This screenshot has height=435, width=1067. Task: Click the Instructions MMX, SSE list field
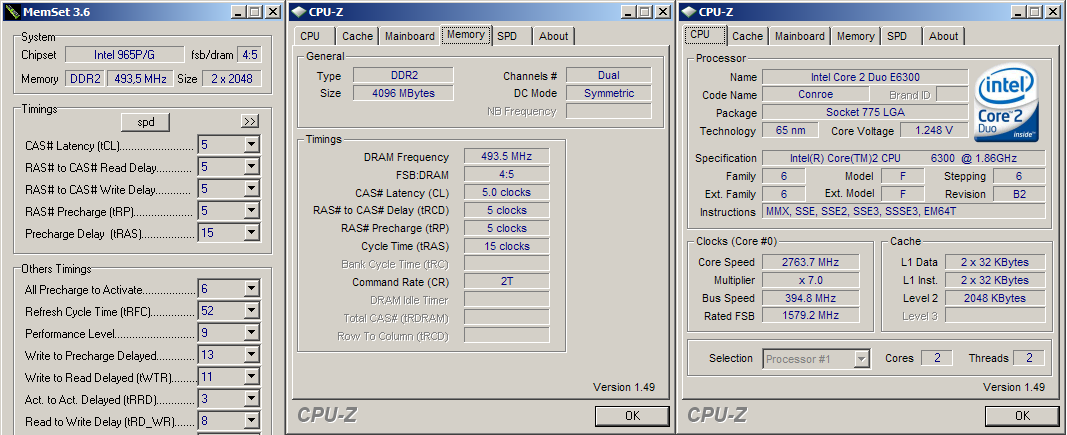[904, 212]
